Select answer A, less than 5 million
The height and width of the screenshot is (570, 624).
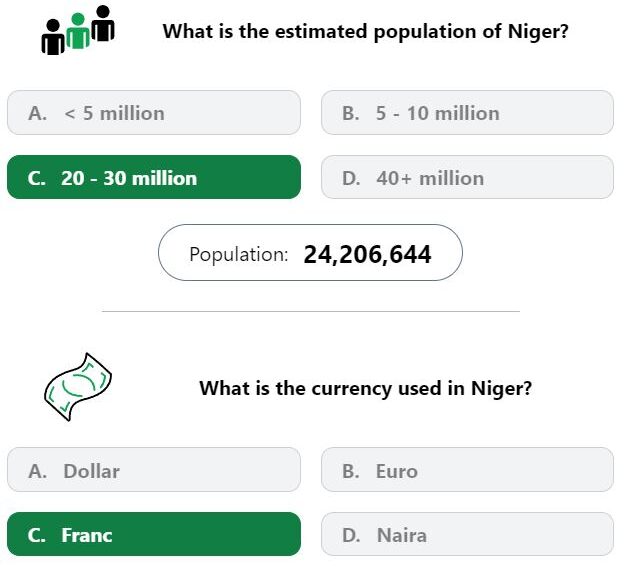point(154,113)
